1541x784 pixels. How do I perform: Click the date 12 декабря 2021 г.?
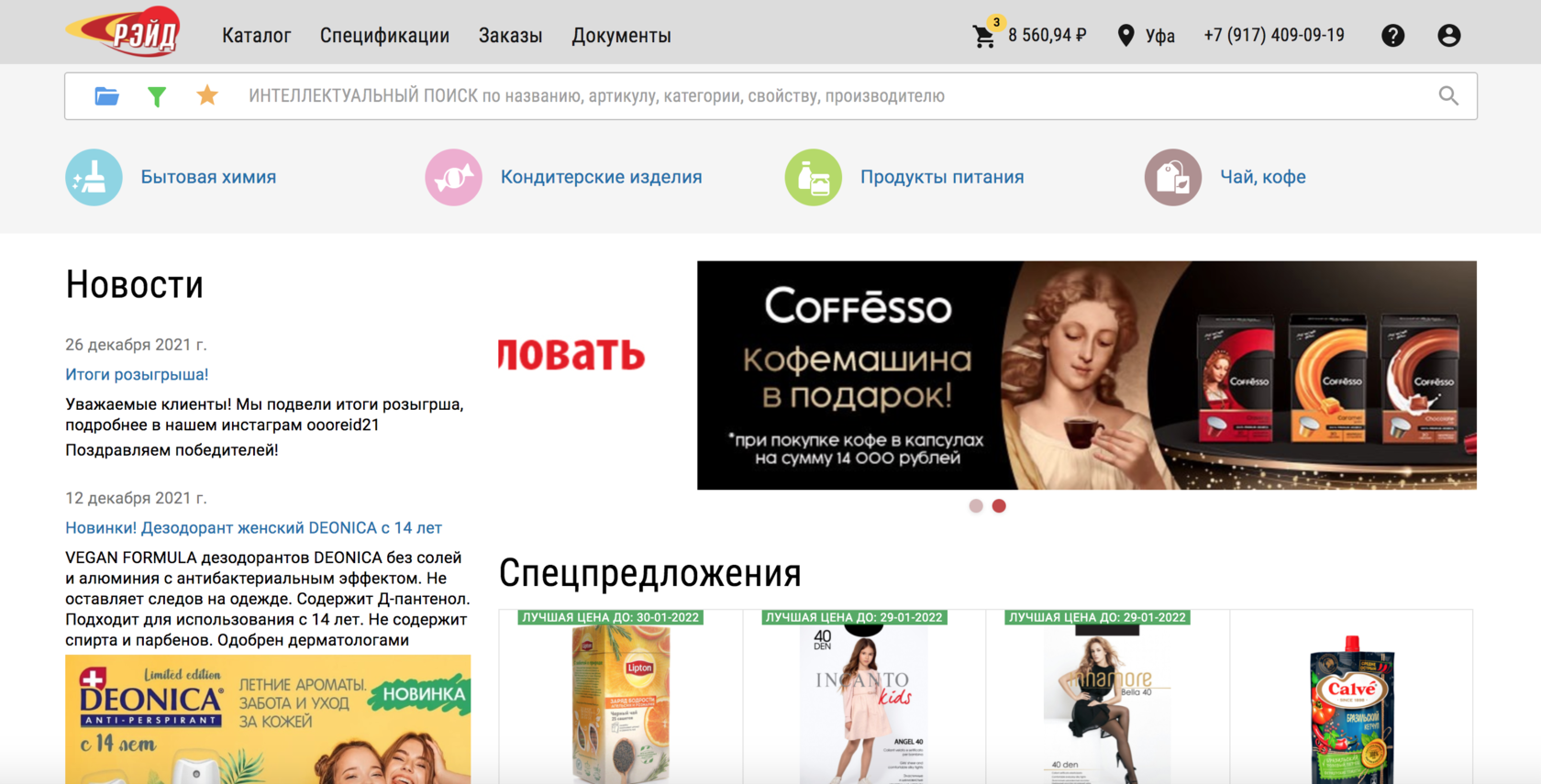click(136, 498)
